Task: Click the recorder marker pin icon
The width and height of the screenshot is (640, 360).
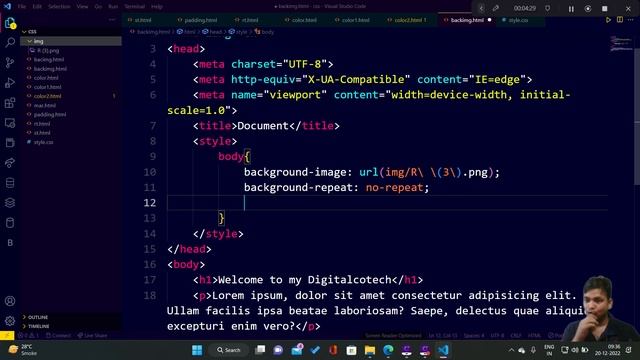Action: pyautogui.click(x=548, y=8)
